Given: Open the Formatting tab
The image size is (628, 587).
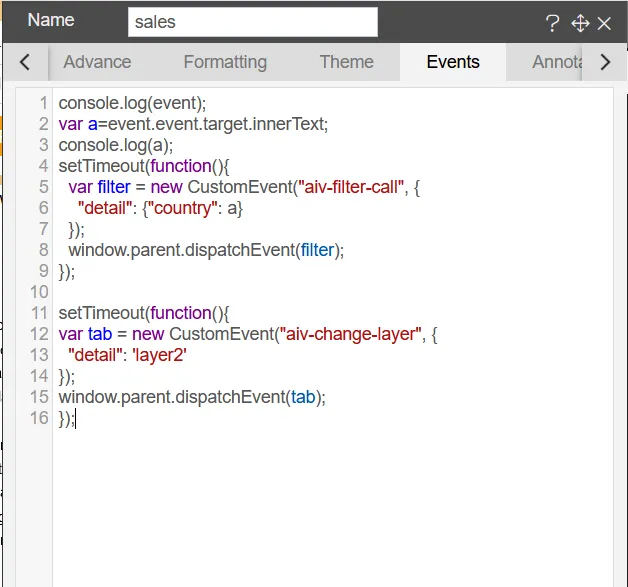Looking at the screenshot, I should click(225, 62).
